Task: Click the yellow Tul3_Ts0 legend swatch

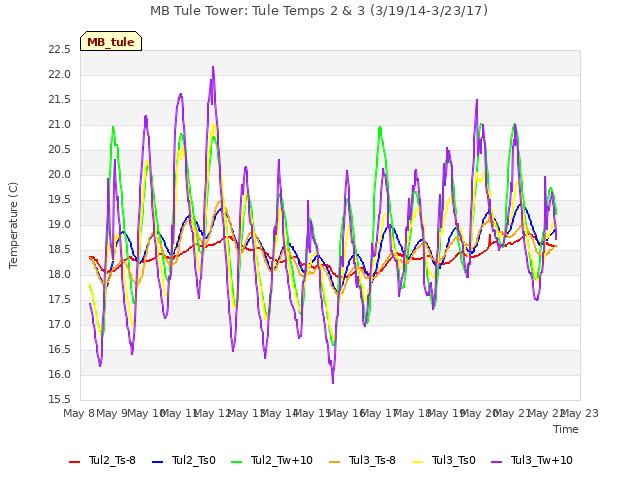Action: (x=418, y=462)
